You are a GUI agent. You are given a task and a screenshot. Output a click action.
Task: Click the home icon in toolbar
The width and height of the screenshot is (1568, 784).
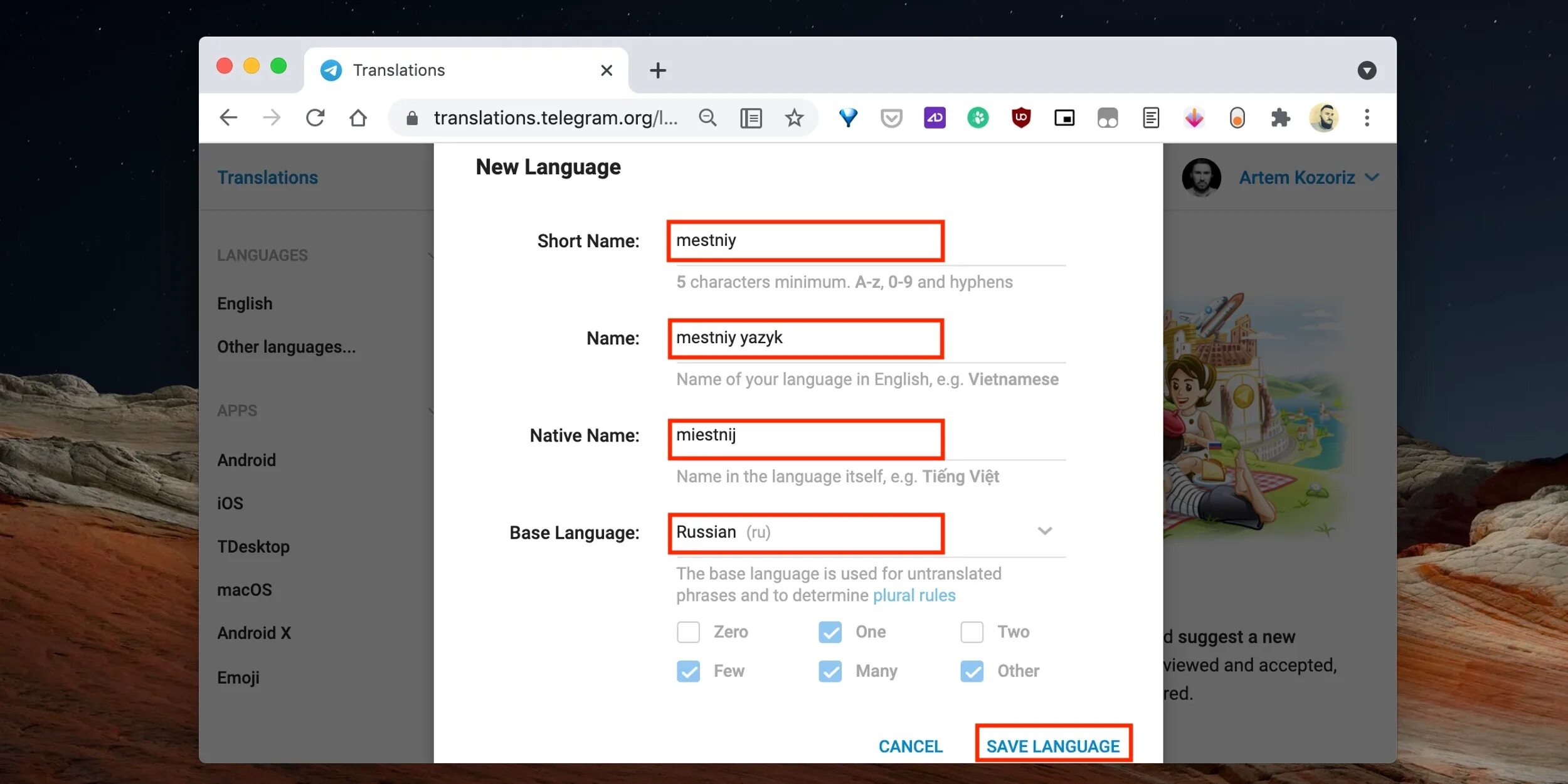coord(358,118)
